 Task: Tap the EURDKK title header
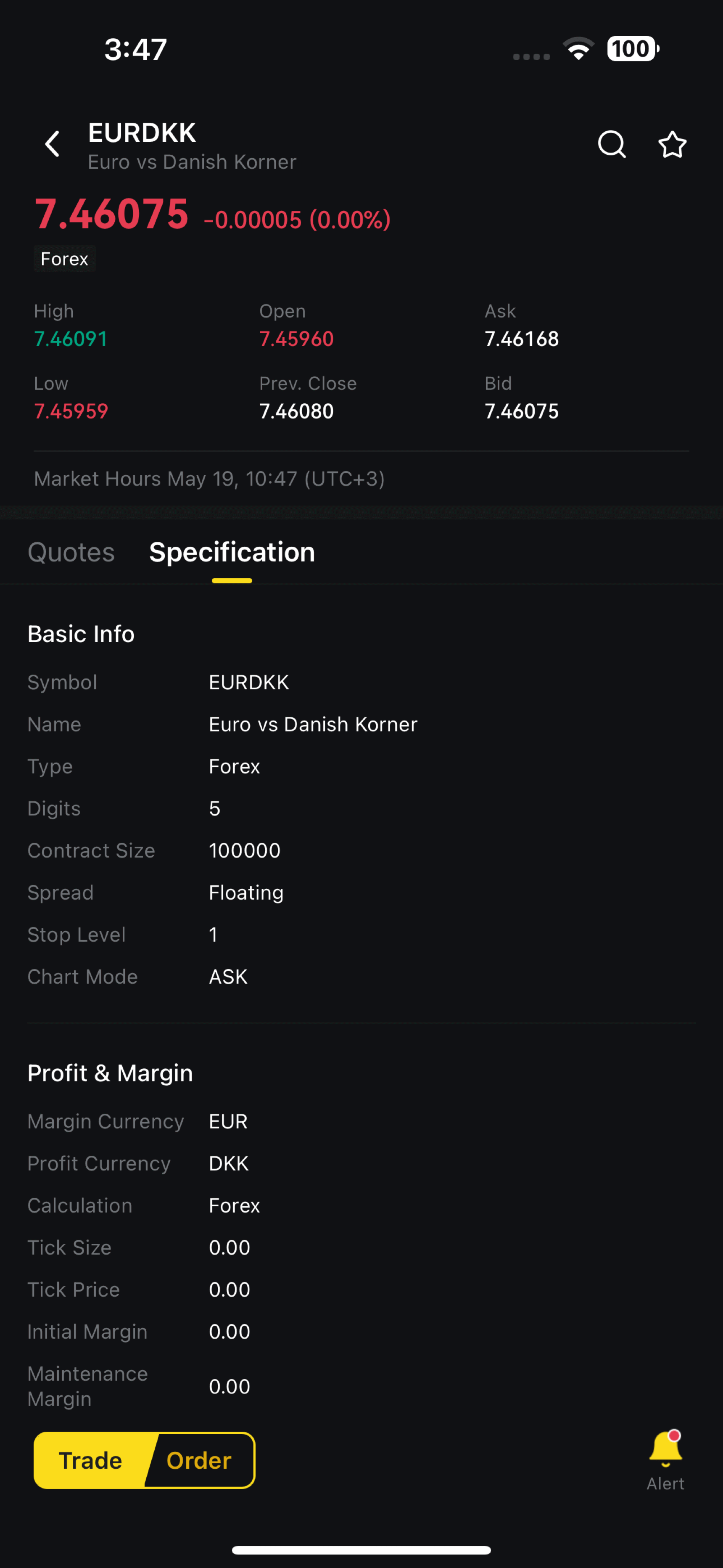[x=142, y=132]
